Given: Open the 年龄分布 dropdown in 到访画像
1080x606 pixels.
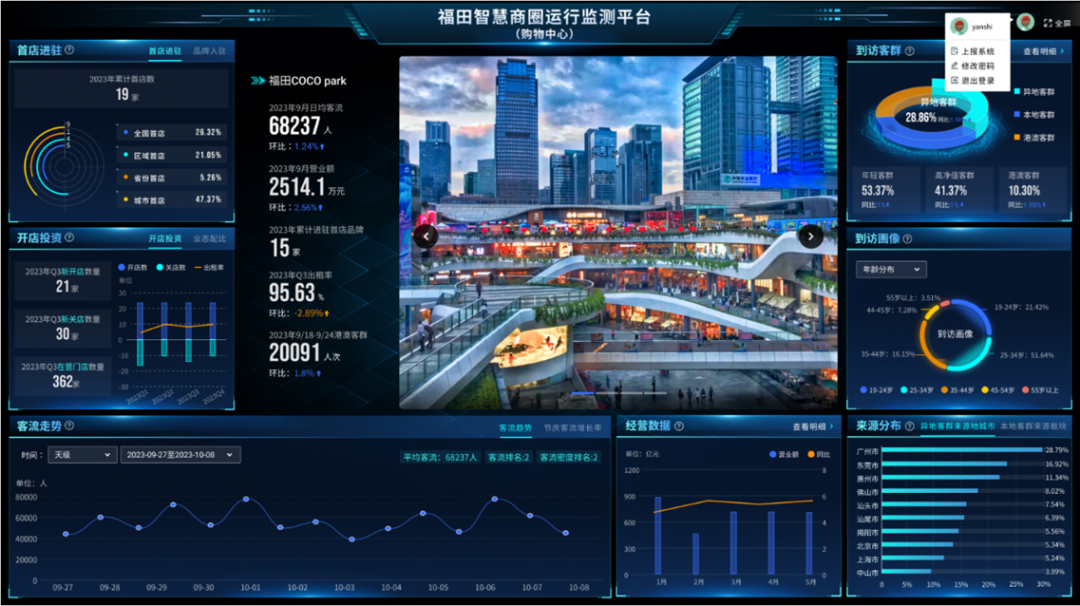Looking at the screenshot, I should 891,268.
